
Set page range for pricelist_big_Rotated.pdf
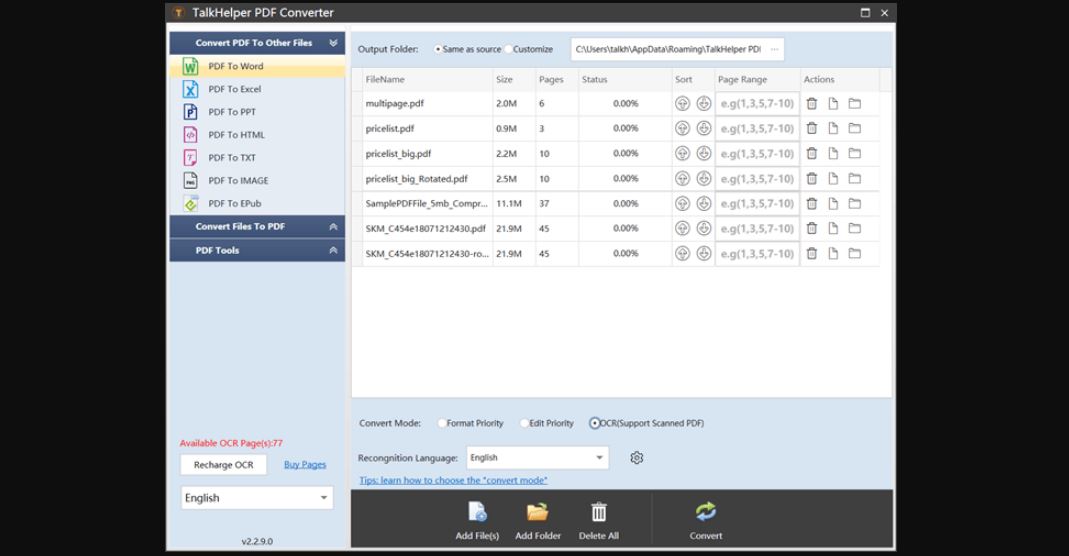pyautogui.click(x=757, y=179)
